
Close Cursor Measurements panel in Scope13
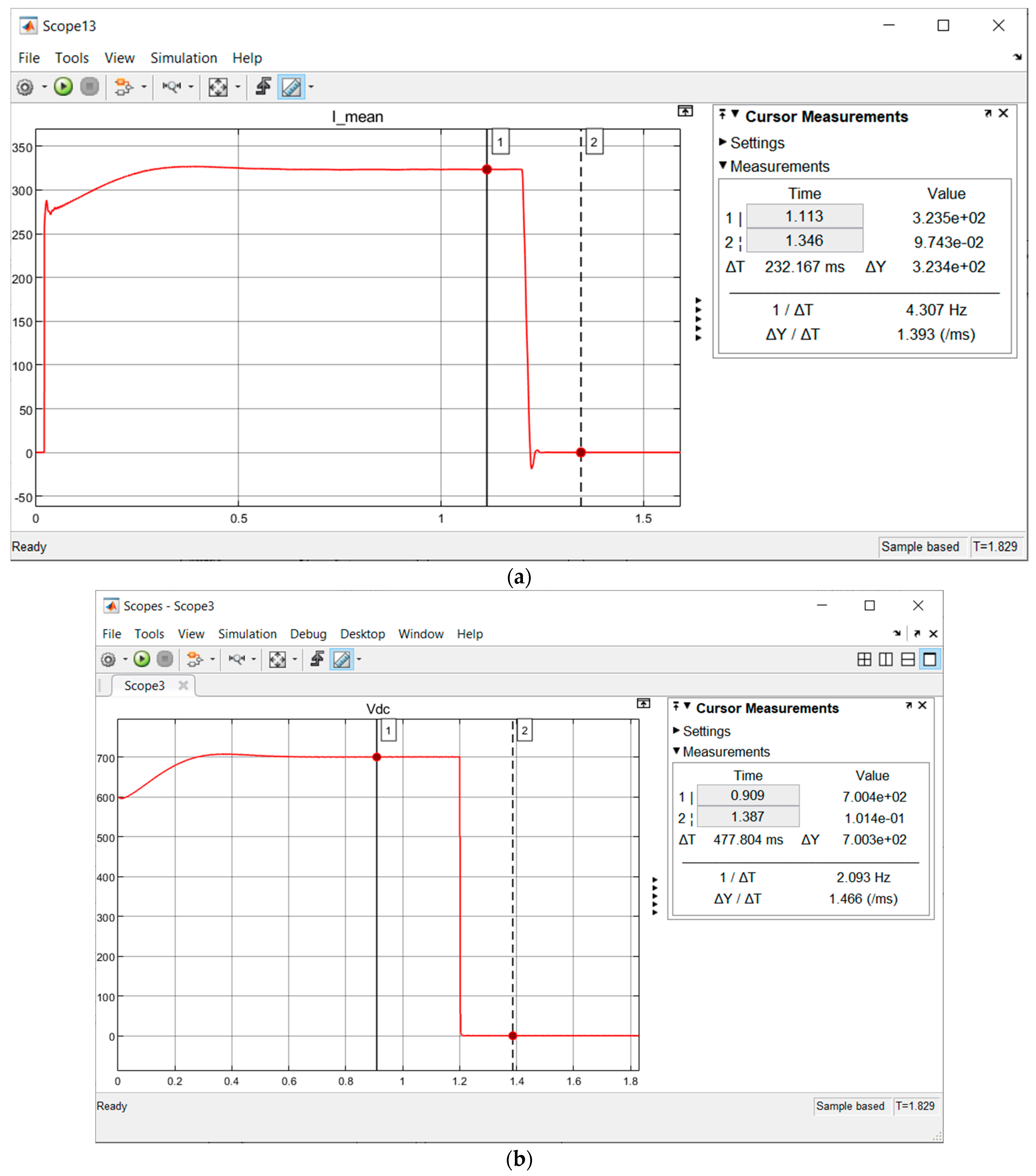[x=1003, y=113]
